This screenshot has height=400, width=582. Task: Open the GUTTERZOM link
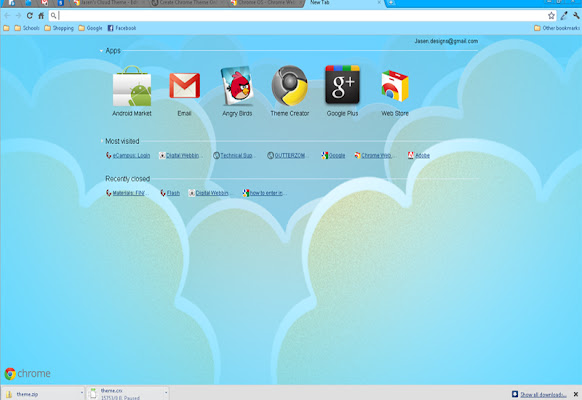coord(287,155)
